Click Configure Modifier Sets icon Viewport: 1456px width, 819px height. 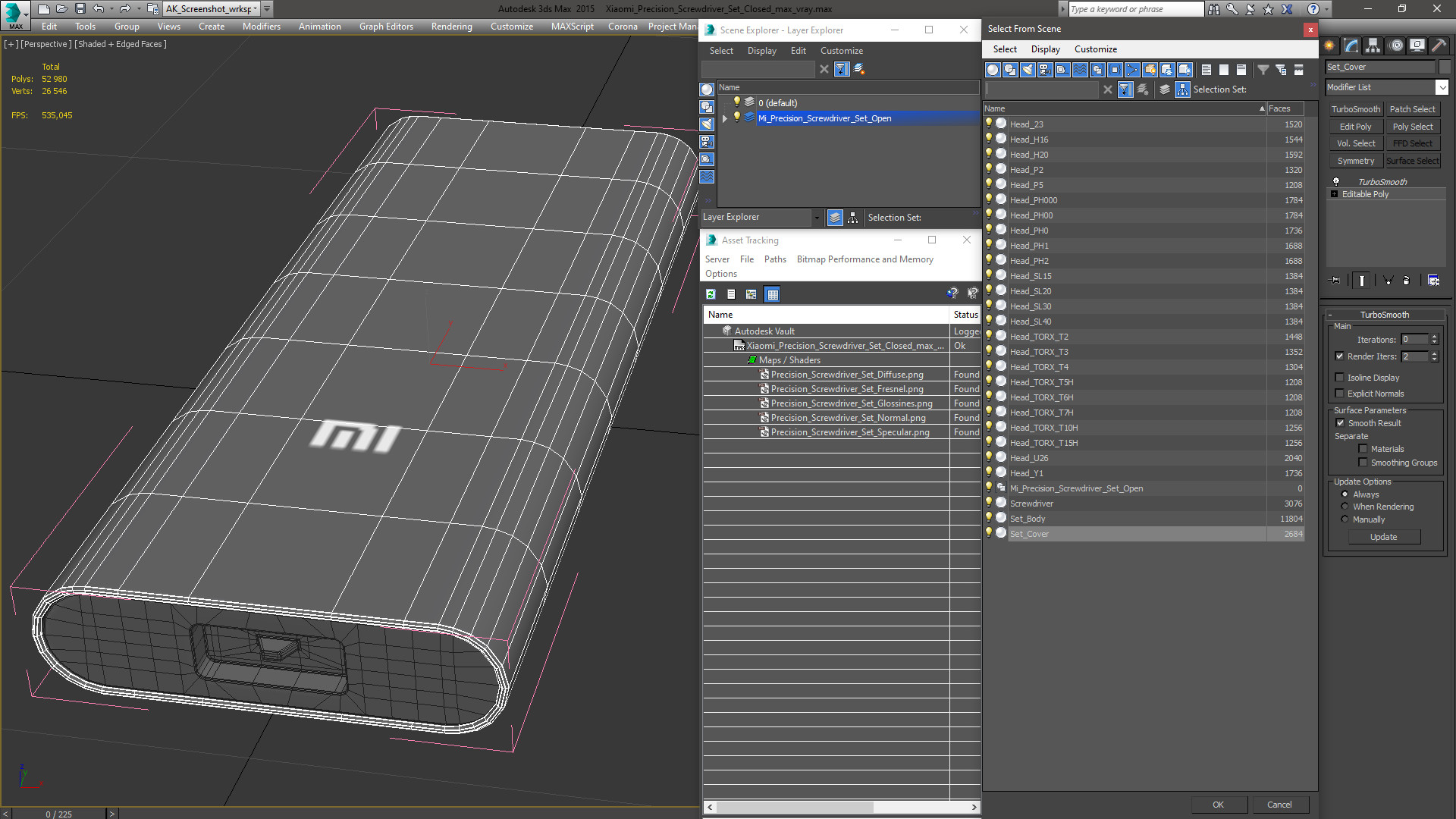(x=1433, y=281)
